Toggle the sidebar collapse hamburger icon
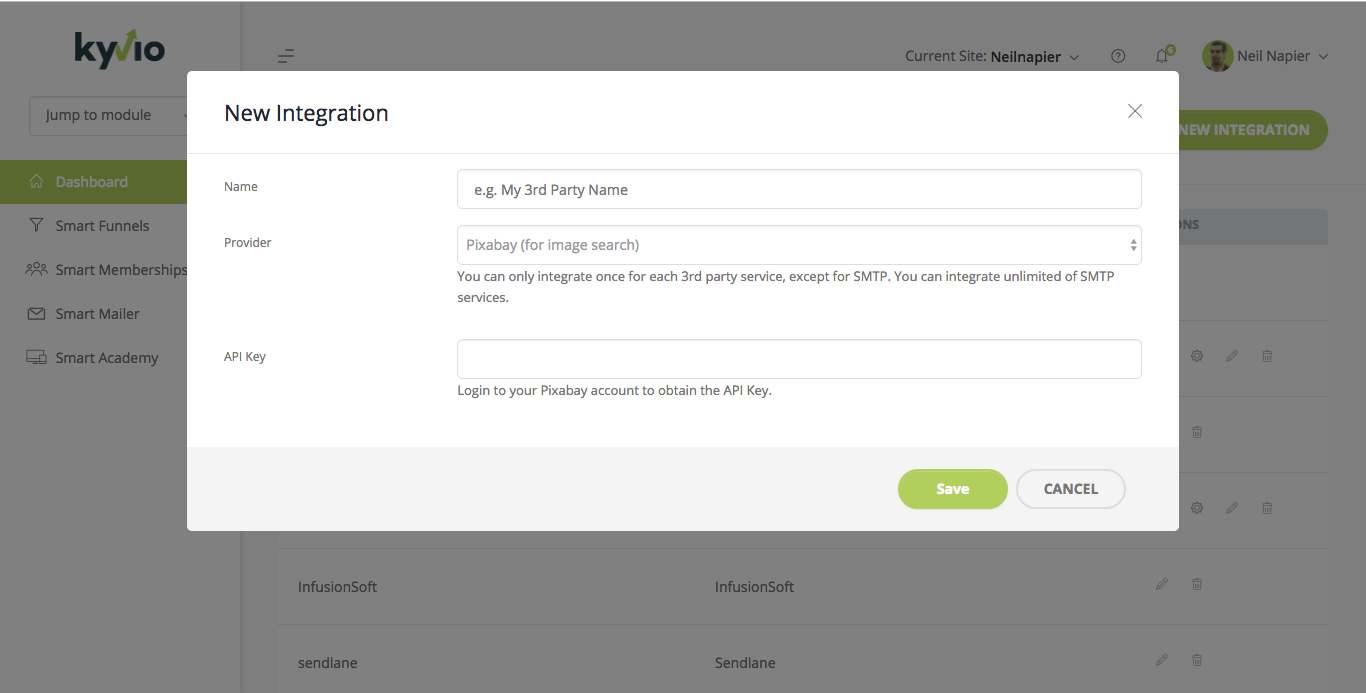 point(286,56)
